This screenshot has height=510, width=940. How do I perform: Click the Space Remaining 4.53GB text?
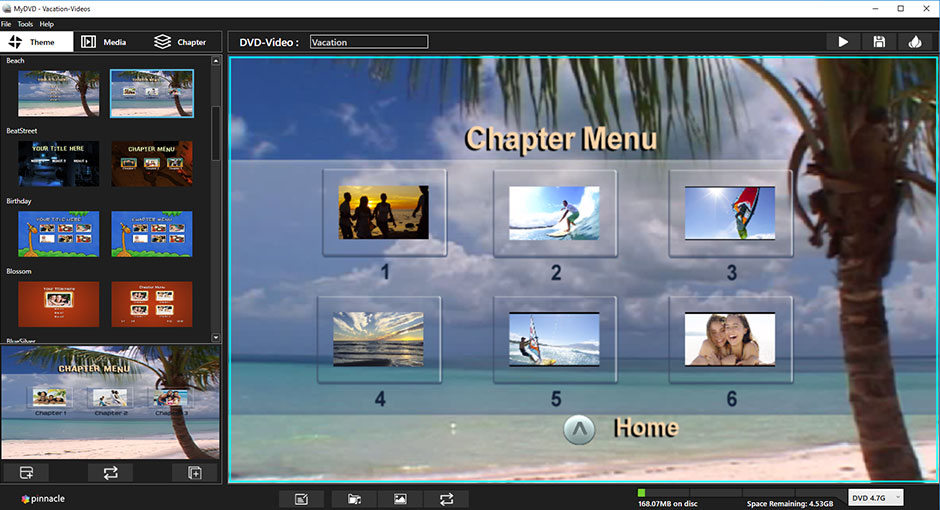point(790,504)
